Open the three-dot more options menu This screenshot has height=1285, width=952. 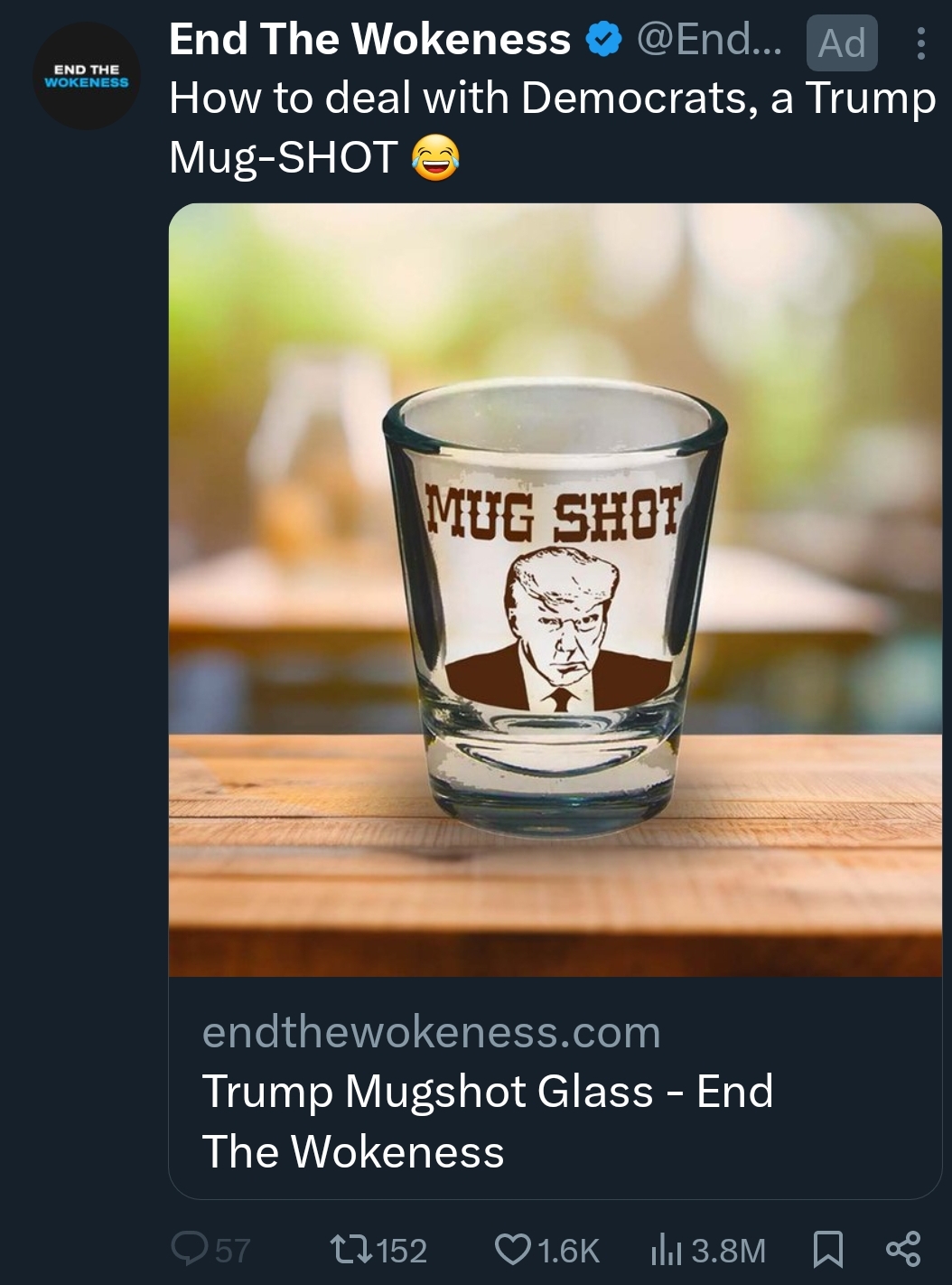click(x=920, y=42)
